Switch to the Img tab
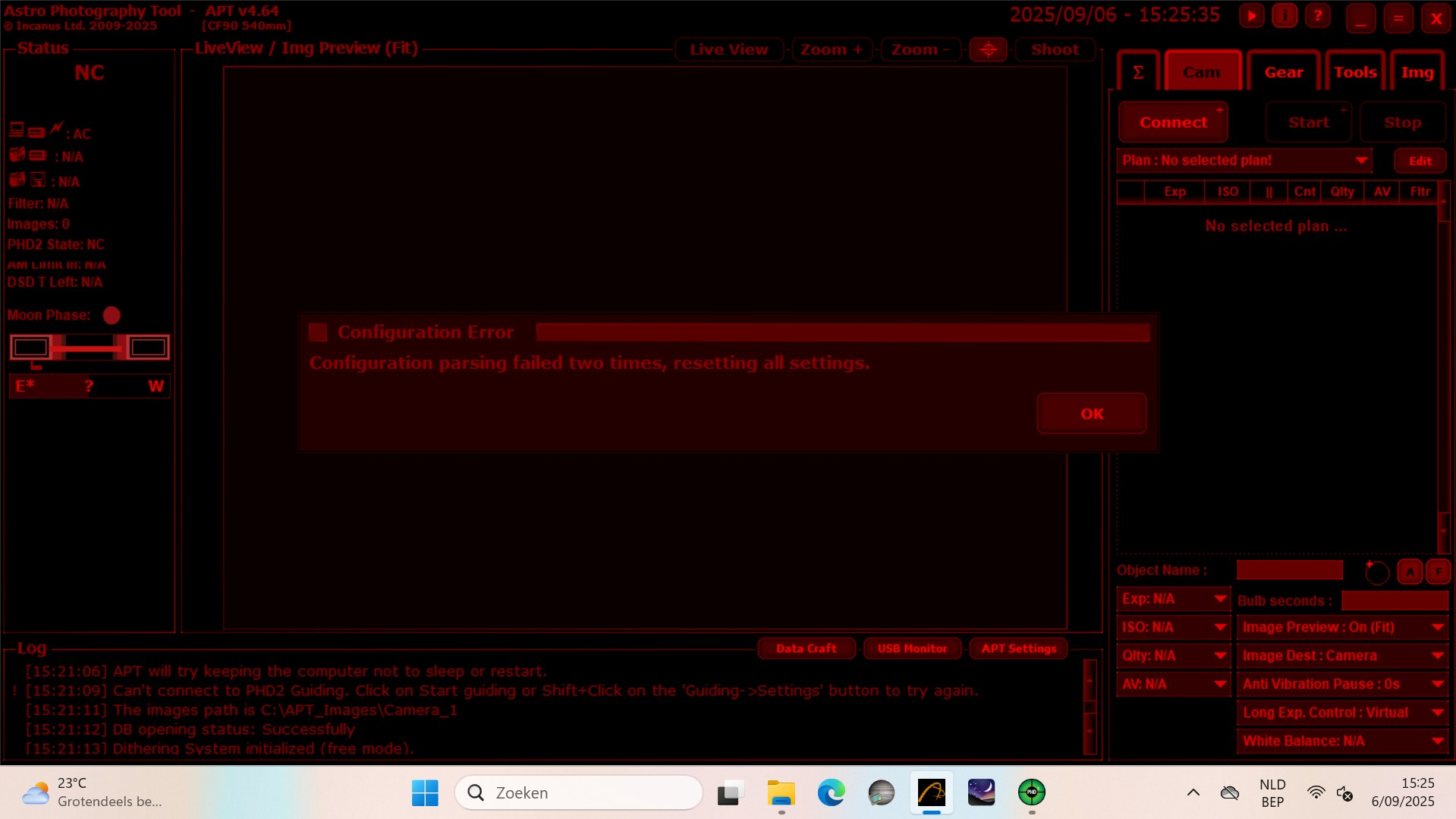Viewport: 1456px width, 819px height. click(x=1417, y=72)
